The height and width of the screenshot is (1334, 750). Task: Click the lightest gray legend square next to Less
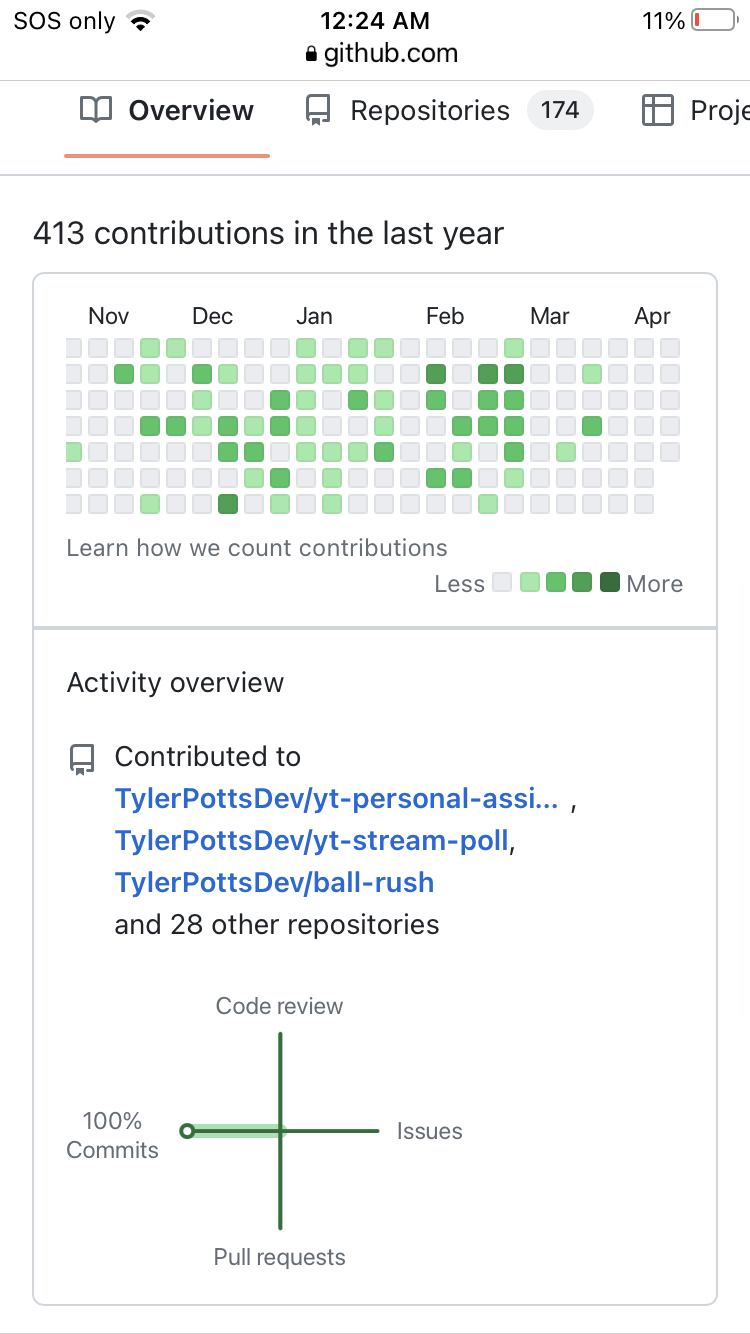[x=504, y=582]
